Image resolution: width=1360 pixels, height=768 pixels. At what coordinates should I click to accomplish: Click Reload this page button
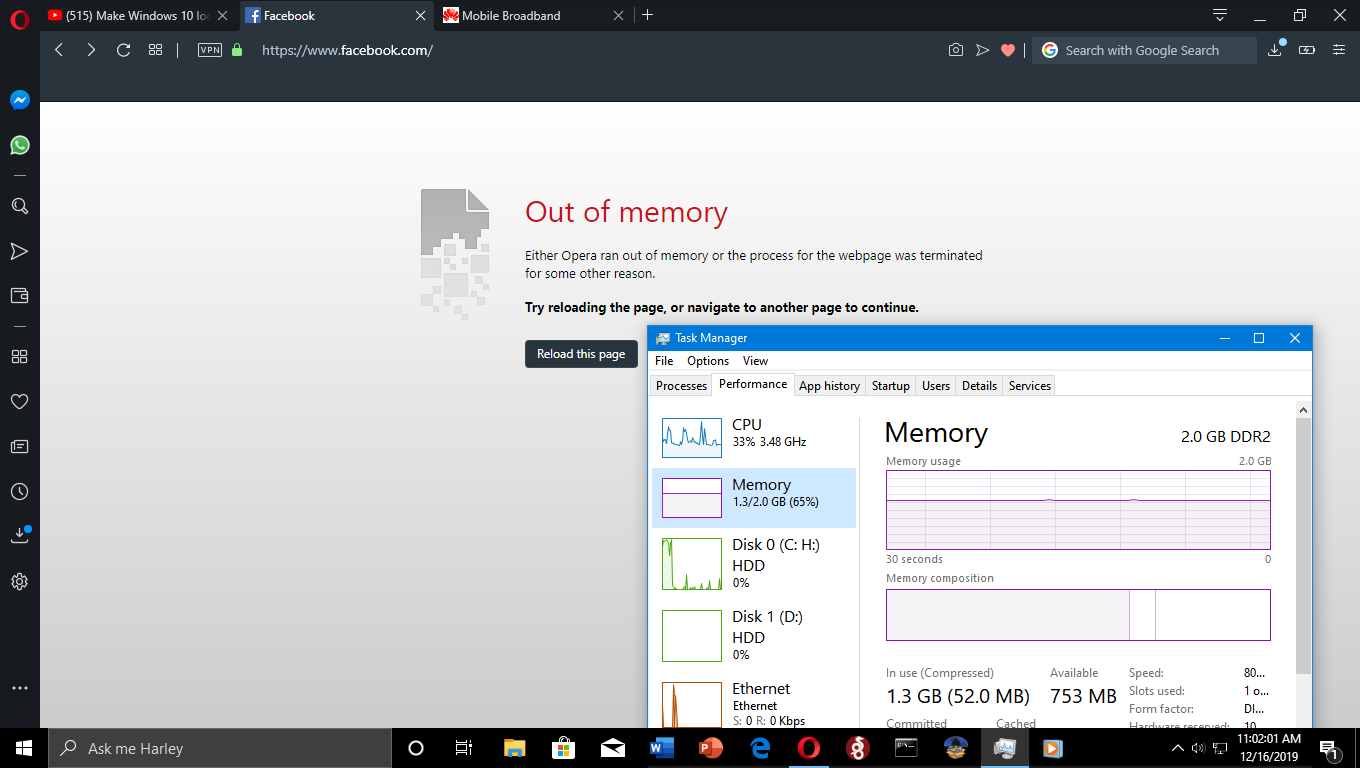(x=581, y=354)
